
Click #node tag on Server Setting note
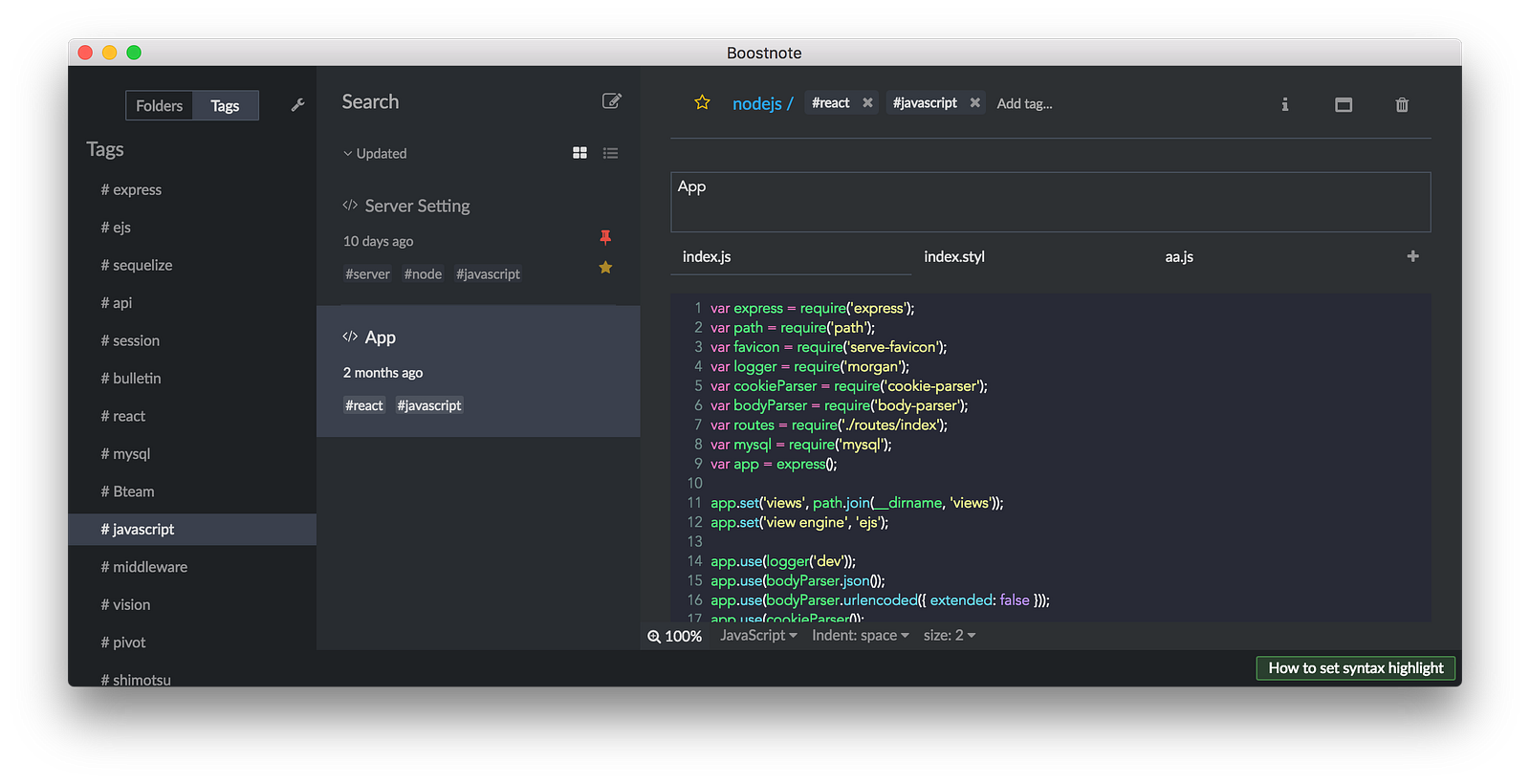(x=423, y=274)
